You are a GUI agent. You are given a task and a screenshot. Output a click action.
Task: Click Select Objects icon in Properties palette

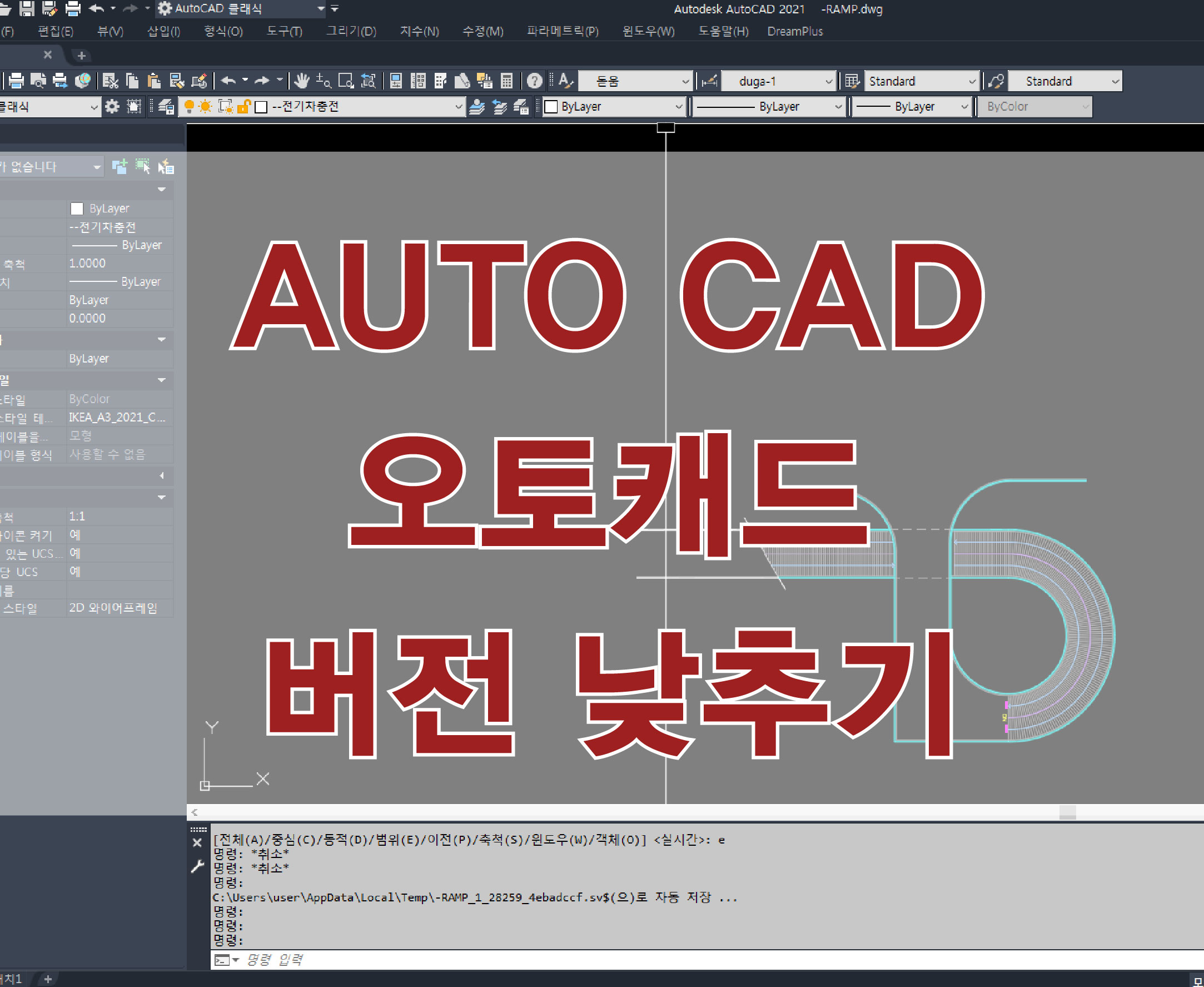pyautogui.click(x=143, y=167)
